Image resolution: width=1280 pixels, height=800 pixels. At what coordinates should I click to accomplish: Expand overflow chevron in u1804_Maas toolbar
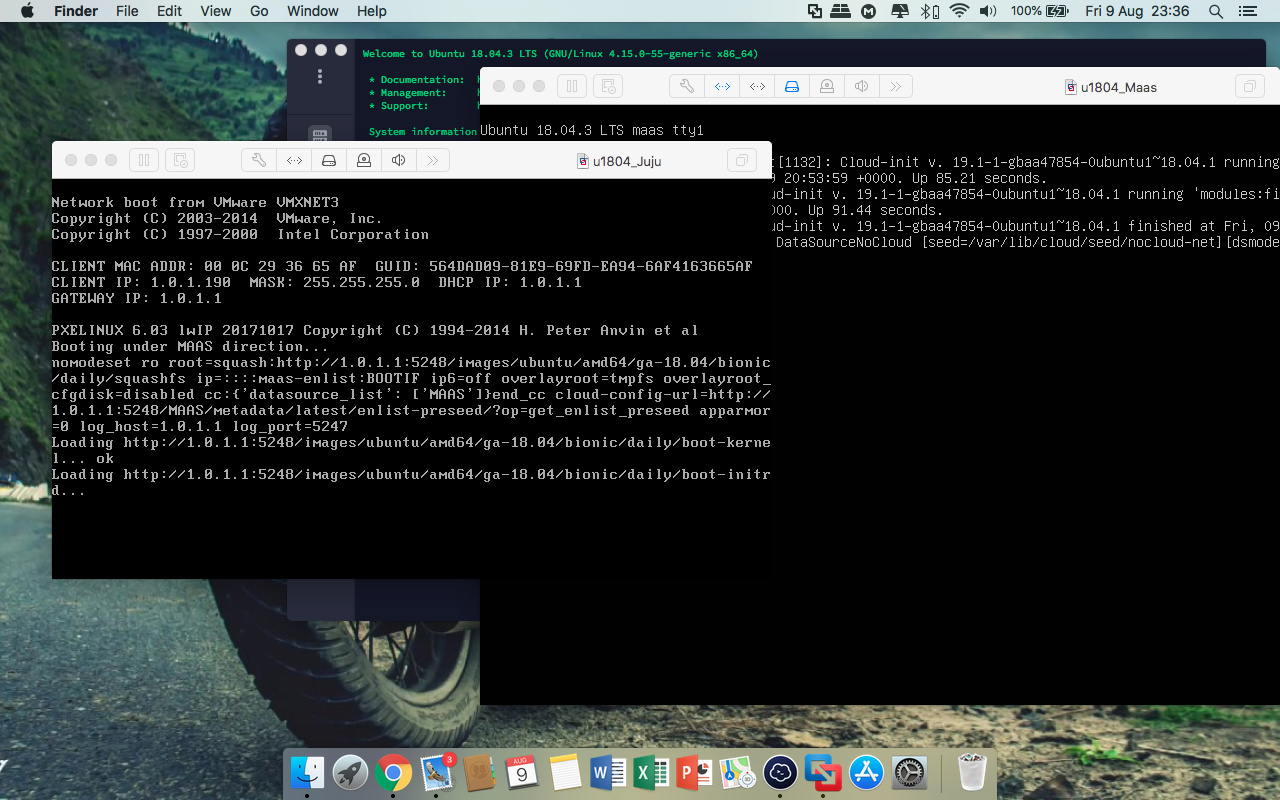[x=896, y=87]
